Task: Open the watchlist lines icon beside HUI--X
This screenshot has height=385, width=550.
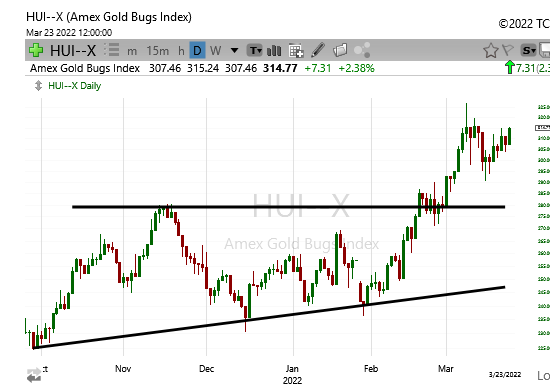Action: [112, 50]
